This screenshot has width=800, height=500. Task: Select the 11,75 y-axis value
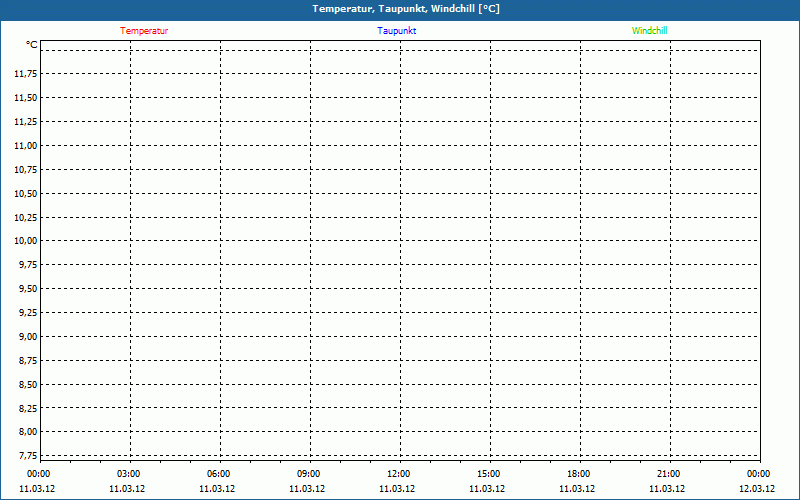[x=26, y=74]
